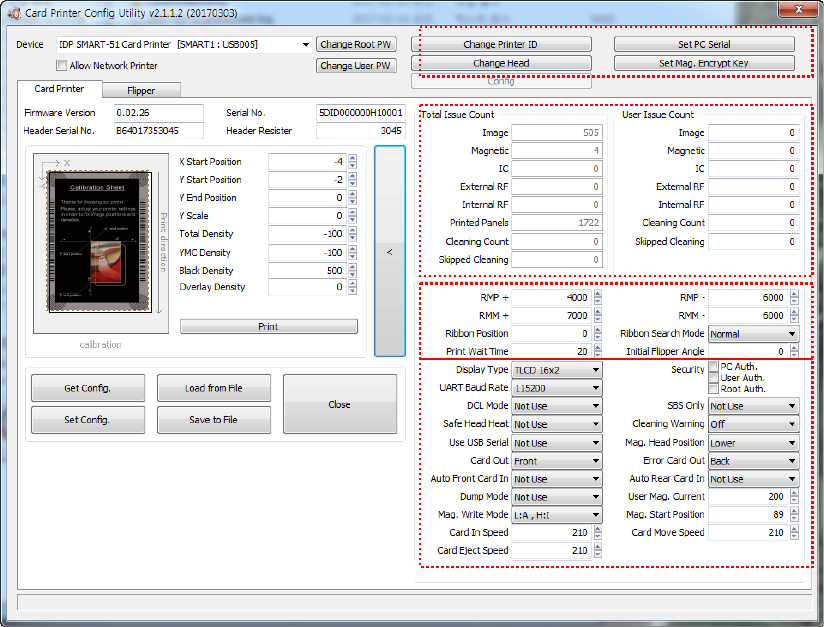Click the Firmware Version field
Image resolution: width=824 pixels, height=627 pixels.
click(158, 112)
